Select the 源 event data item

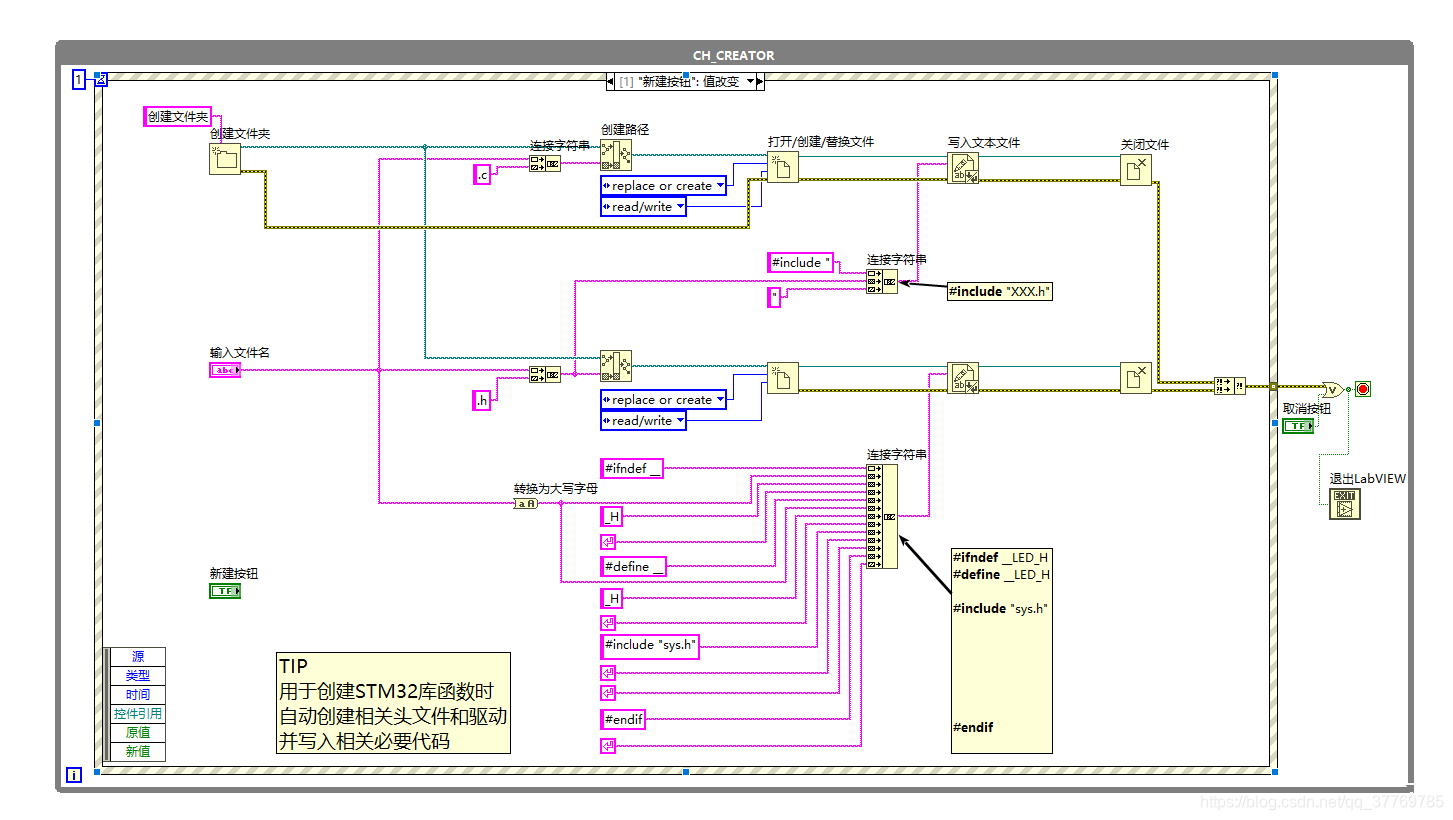138,657
